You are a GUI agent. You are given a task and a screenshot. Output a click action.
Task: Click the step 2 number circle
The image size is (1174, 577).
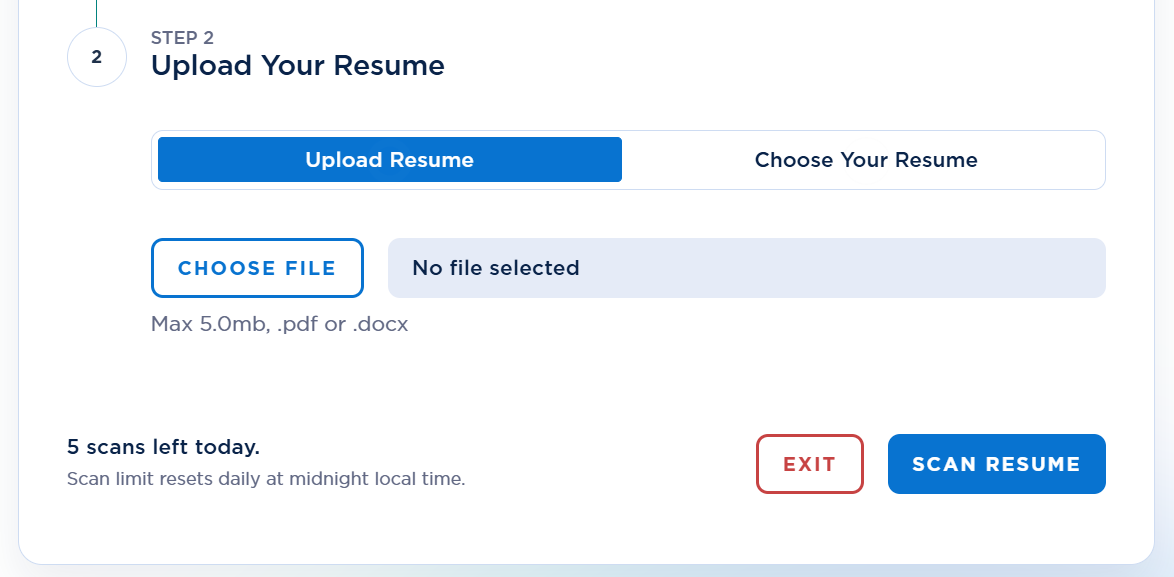97,57
